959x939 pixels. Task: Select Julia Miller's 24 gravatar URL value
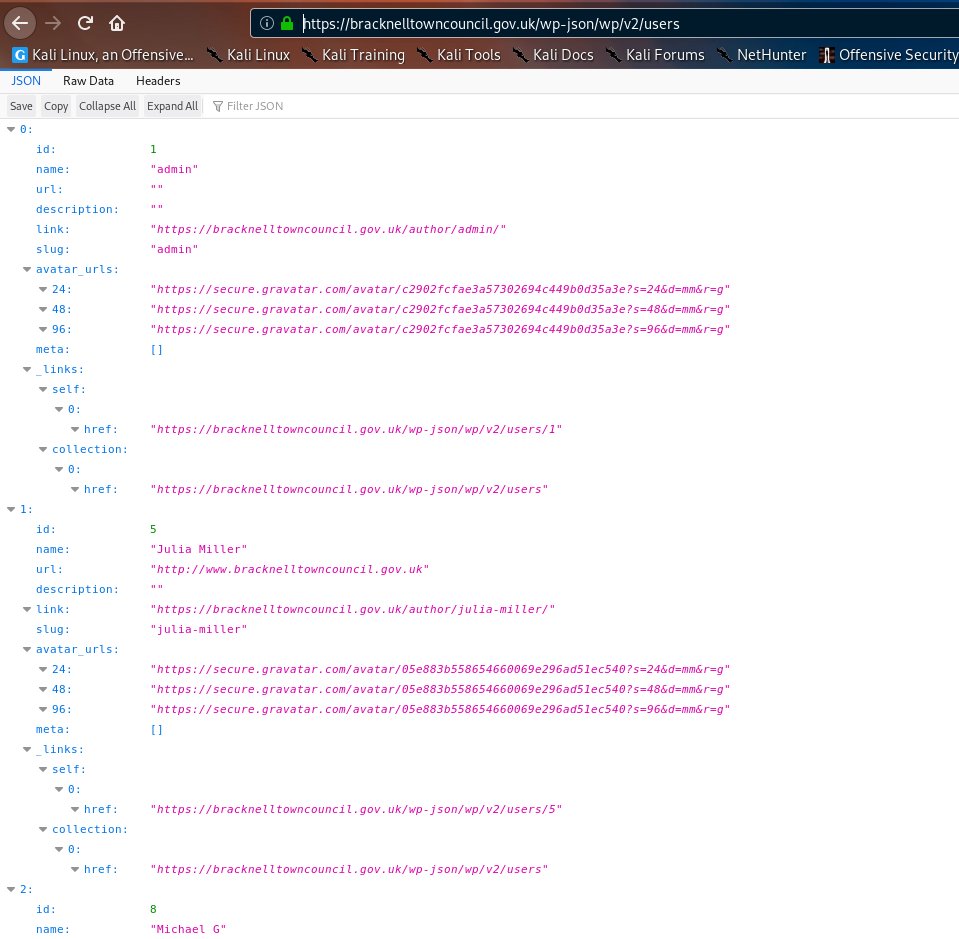(x=440, y=669)
